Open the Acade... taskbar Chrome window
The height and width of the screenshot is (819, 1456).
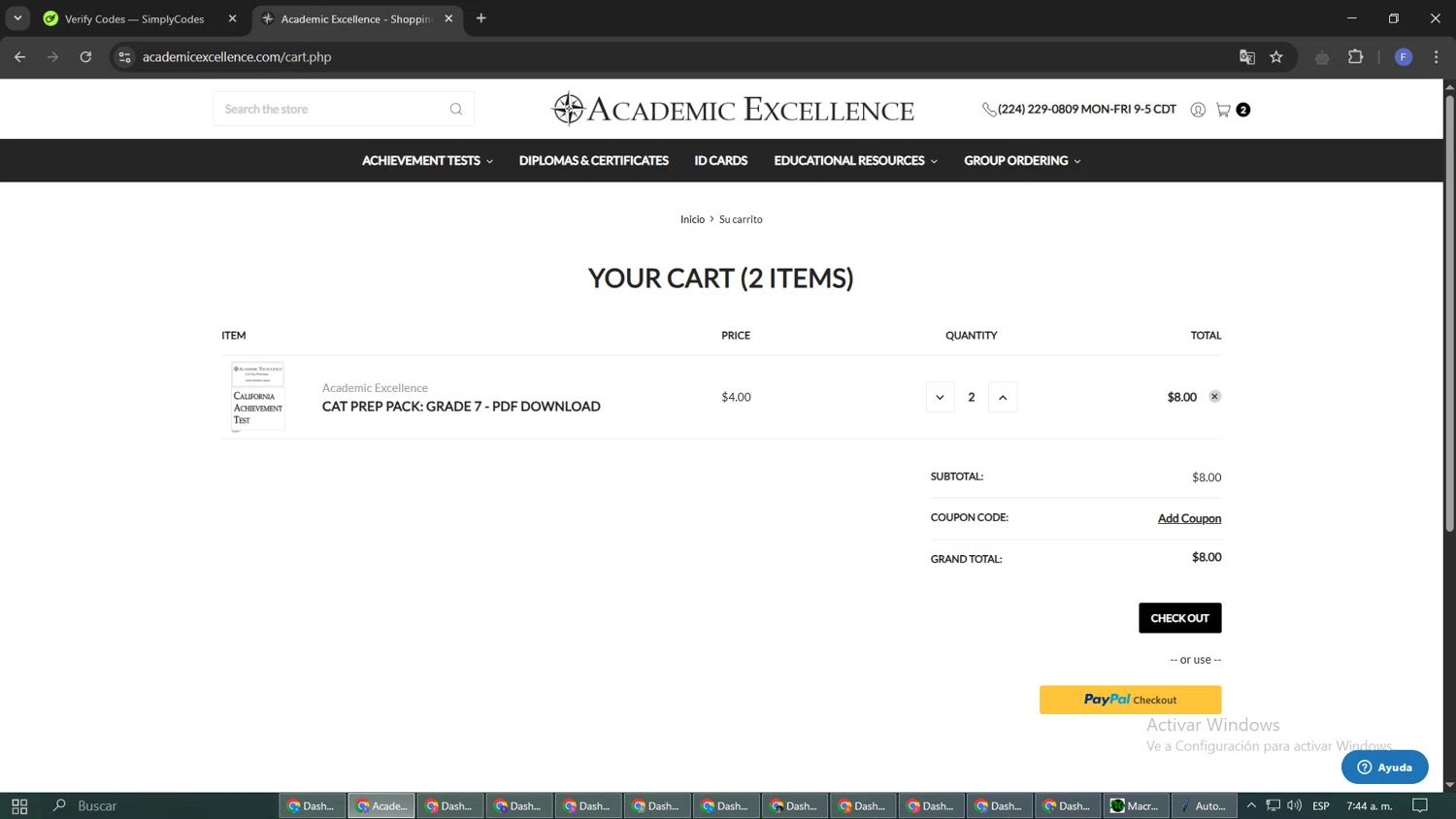pyautogui.click(x=381, y=805)
